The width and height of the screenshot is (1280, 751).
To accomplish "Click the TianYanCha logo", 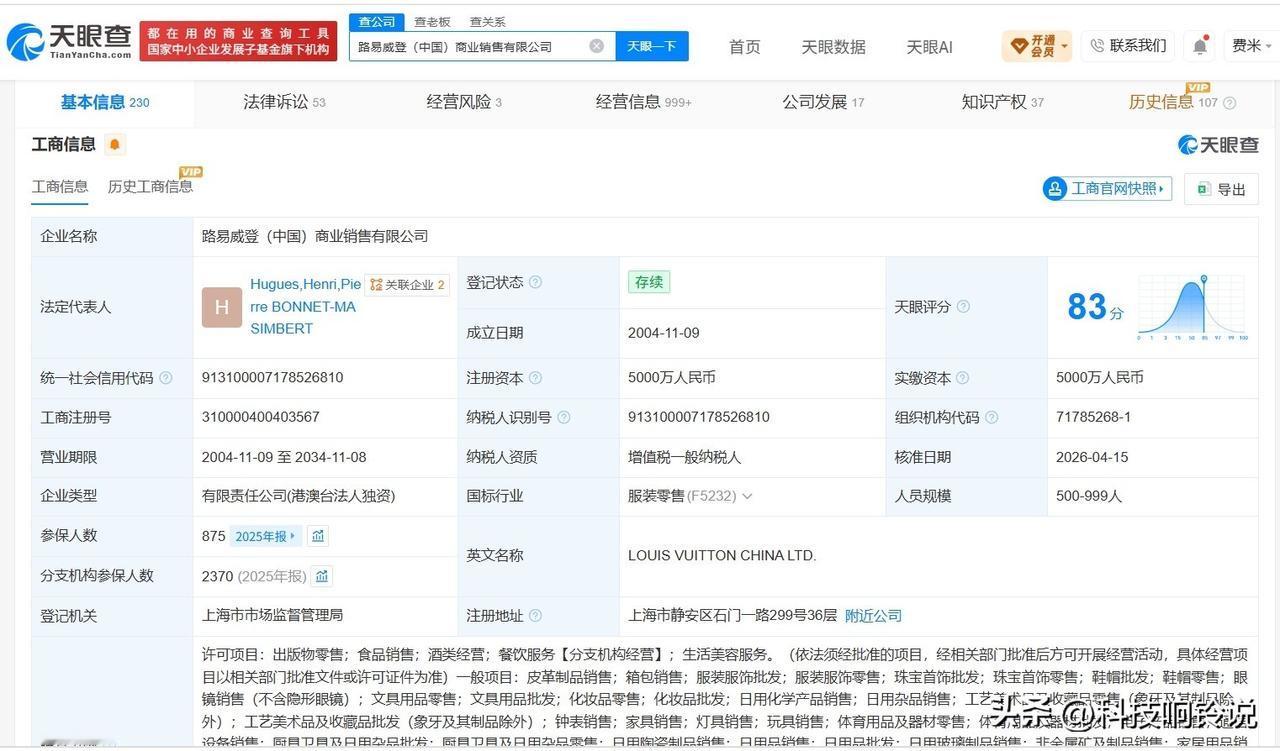I will point(68,41).
